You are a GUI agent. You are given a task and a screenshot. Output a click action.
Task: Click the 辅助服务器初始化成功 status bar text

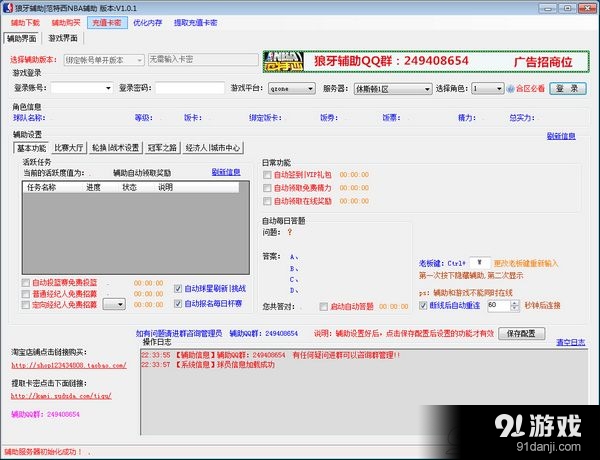click(43, 452)
